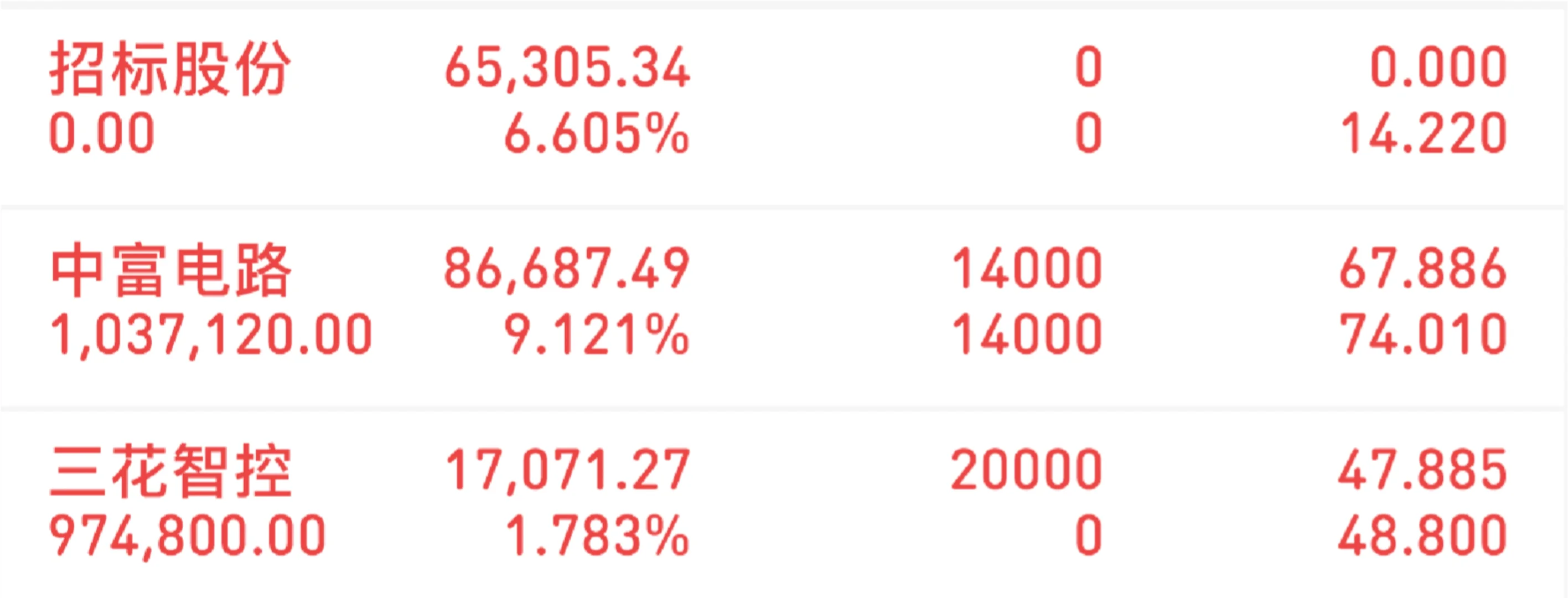Select 招标股份 current price 14.220
1568x598 pixels.
(1424, 133)
